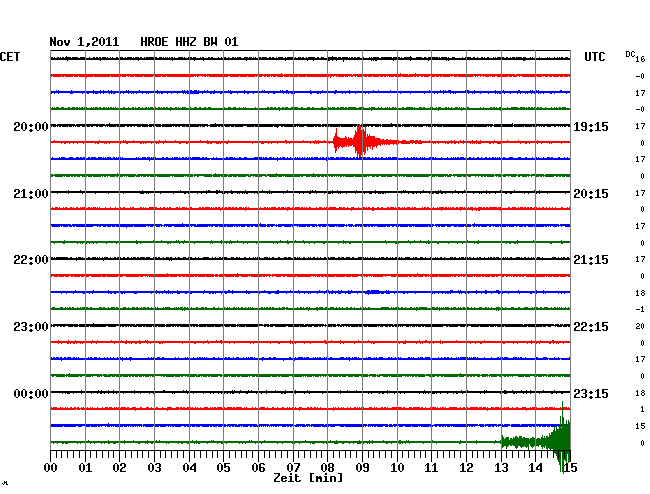Click the minute axis label '04'
Screen dimensions: 650x494
[189, 467]
